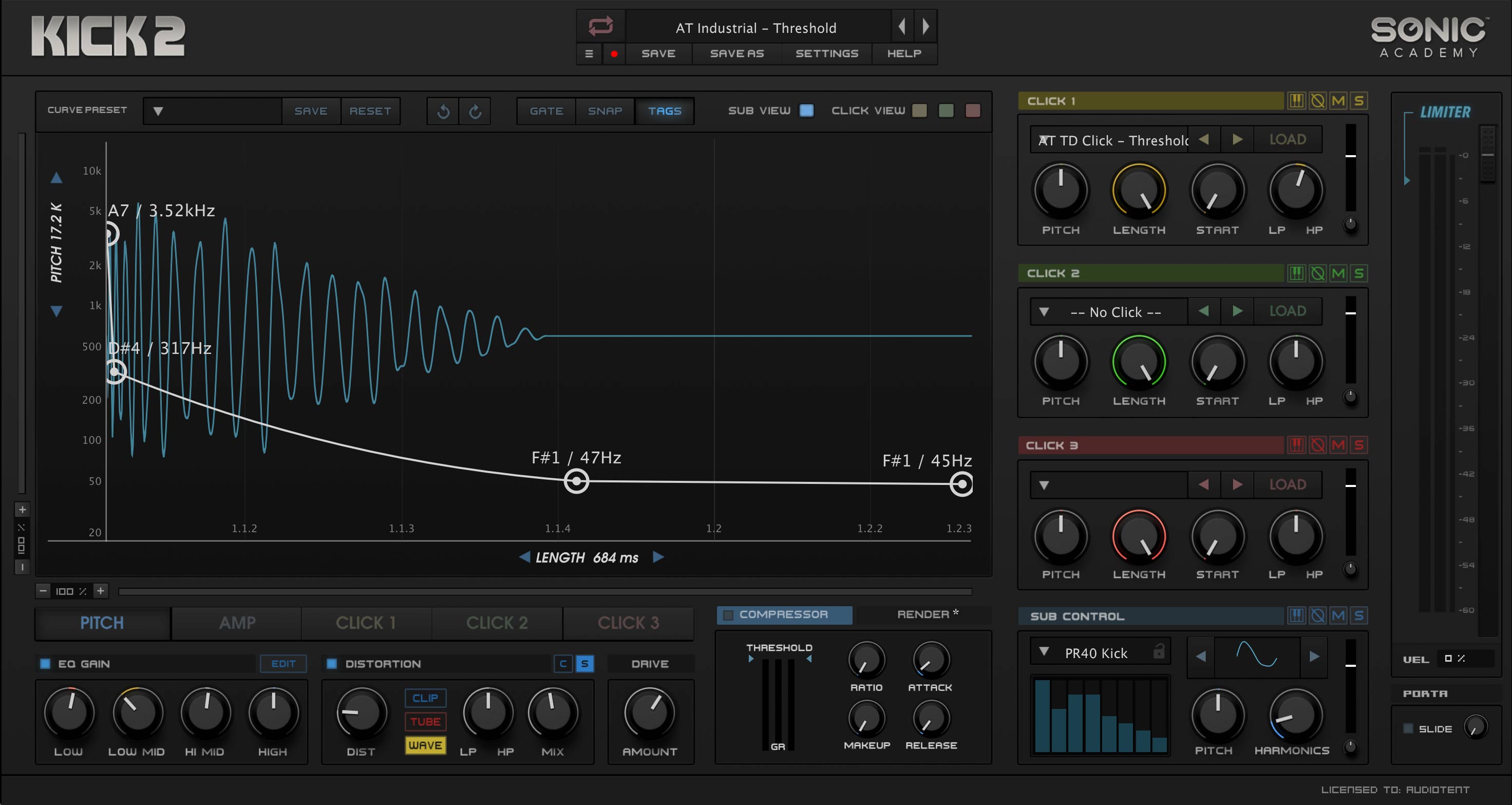Expand the Click 2 sample dropdown
The width and height of the screenshot is (1512, 805).
click(1044, 312)
